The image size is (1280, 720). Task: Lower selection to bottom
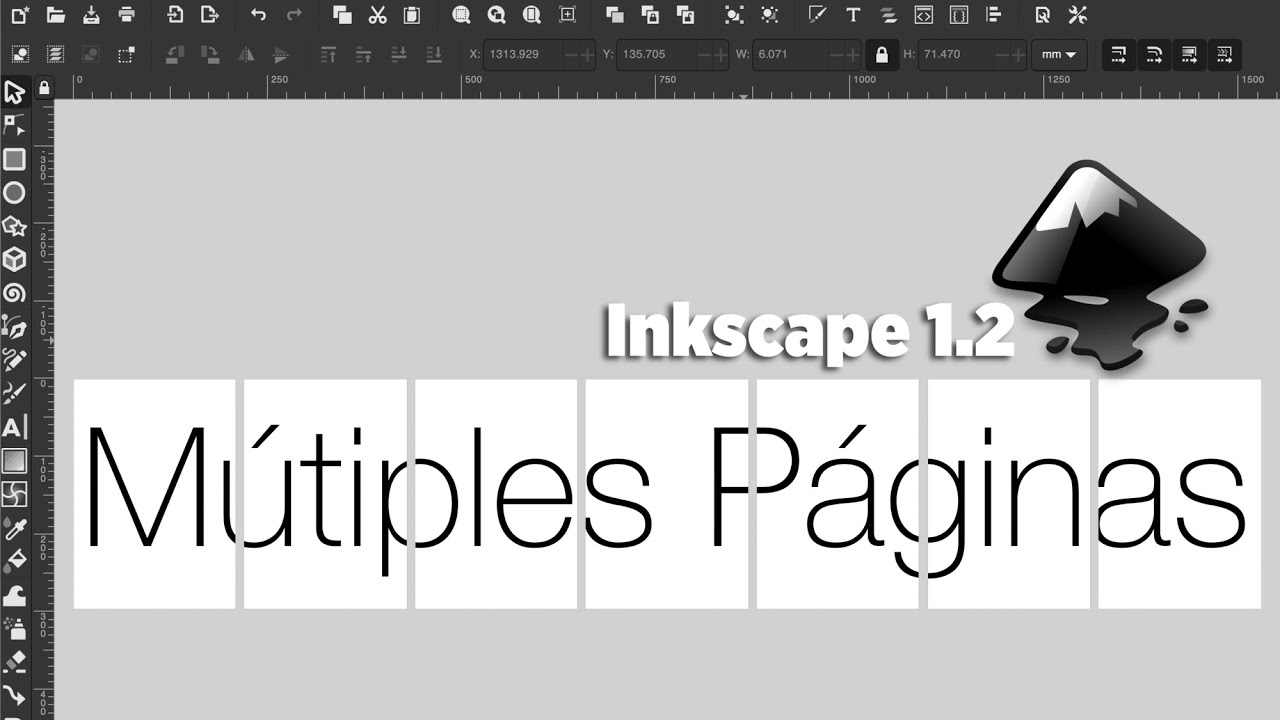[x=433, y=54]
